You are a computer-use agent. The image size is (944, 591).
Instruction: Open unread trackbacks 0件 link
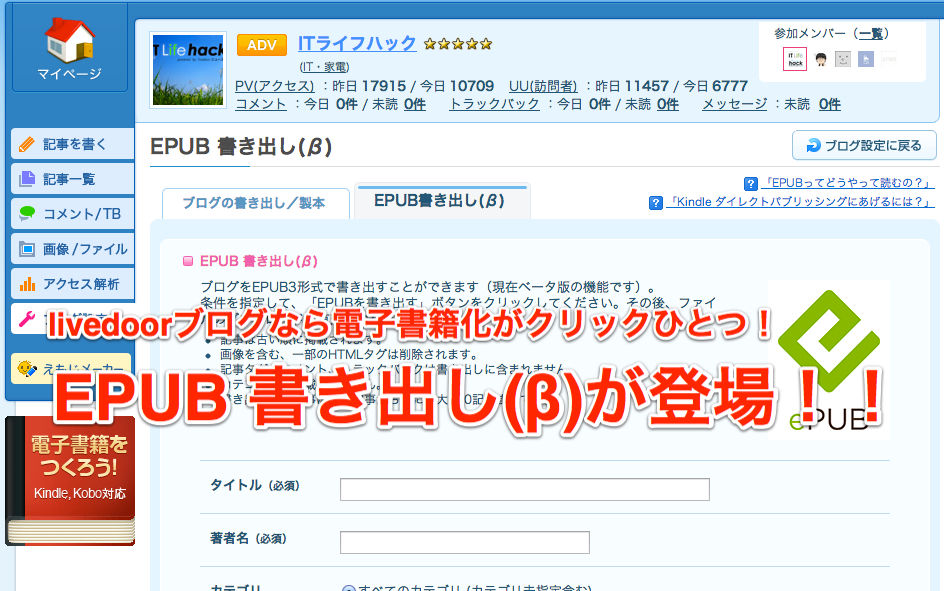(668, 104)
